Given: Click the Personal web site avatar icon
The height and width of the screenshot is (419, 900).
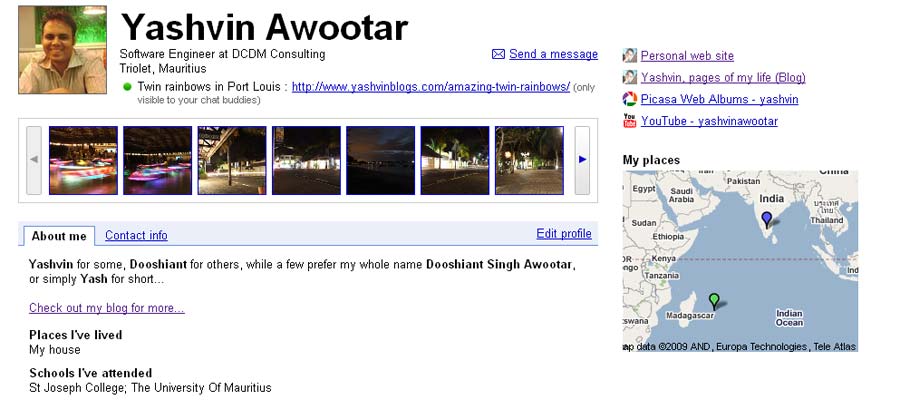Looking at the screenshot, I should coord(630,56).
